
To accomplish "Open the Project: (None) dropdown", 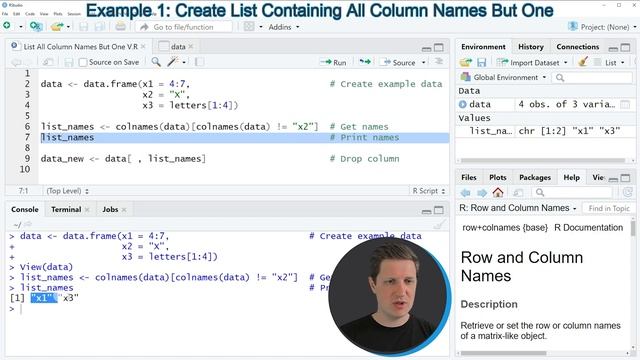I will (x=603, y=27).
